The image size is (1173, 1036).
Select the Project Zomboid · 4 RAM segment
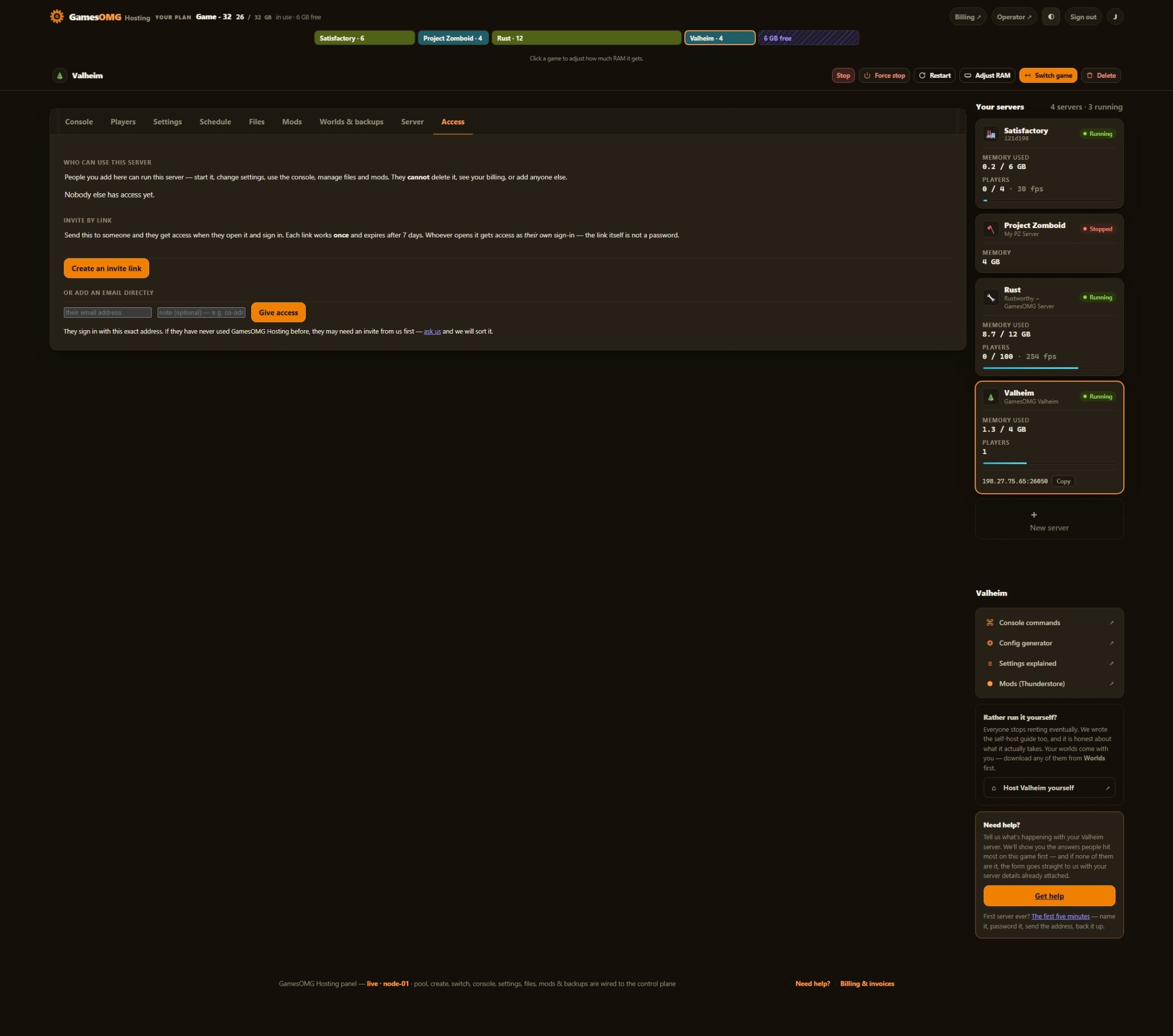click(x=453, y=38)
